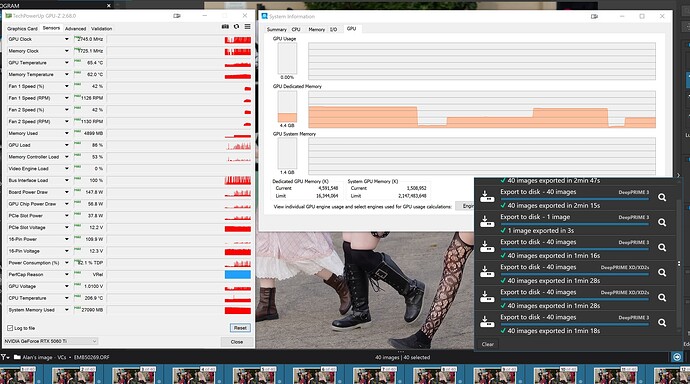Click '1 image exported in 3s' text

540,230
